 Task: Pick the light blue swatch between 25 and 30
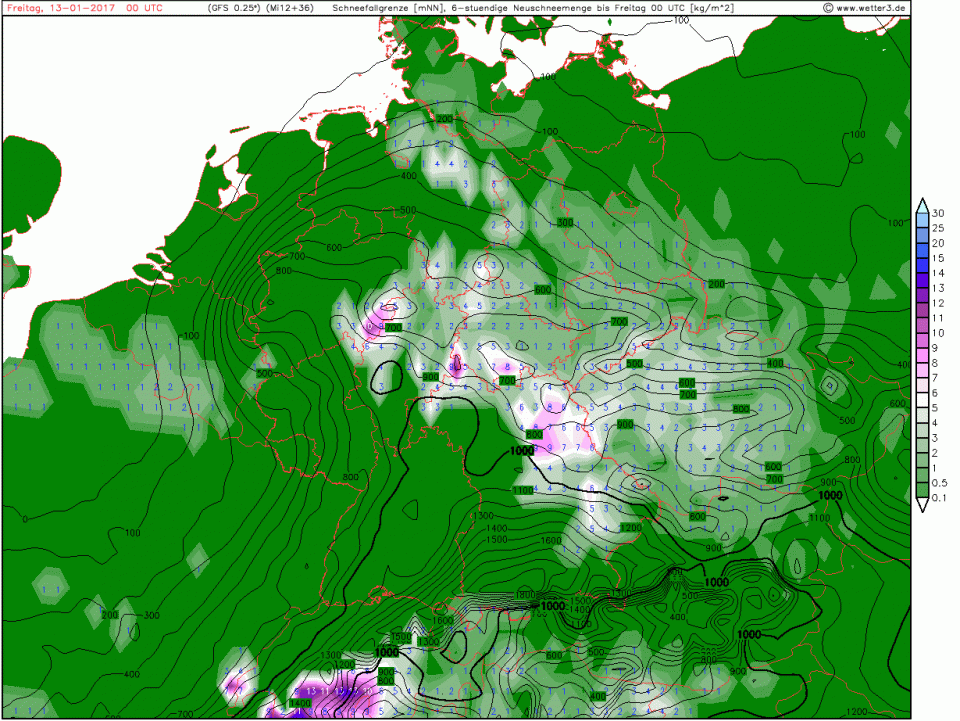[922, 221]
